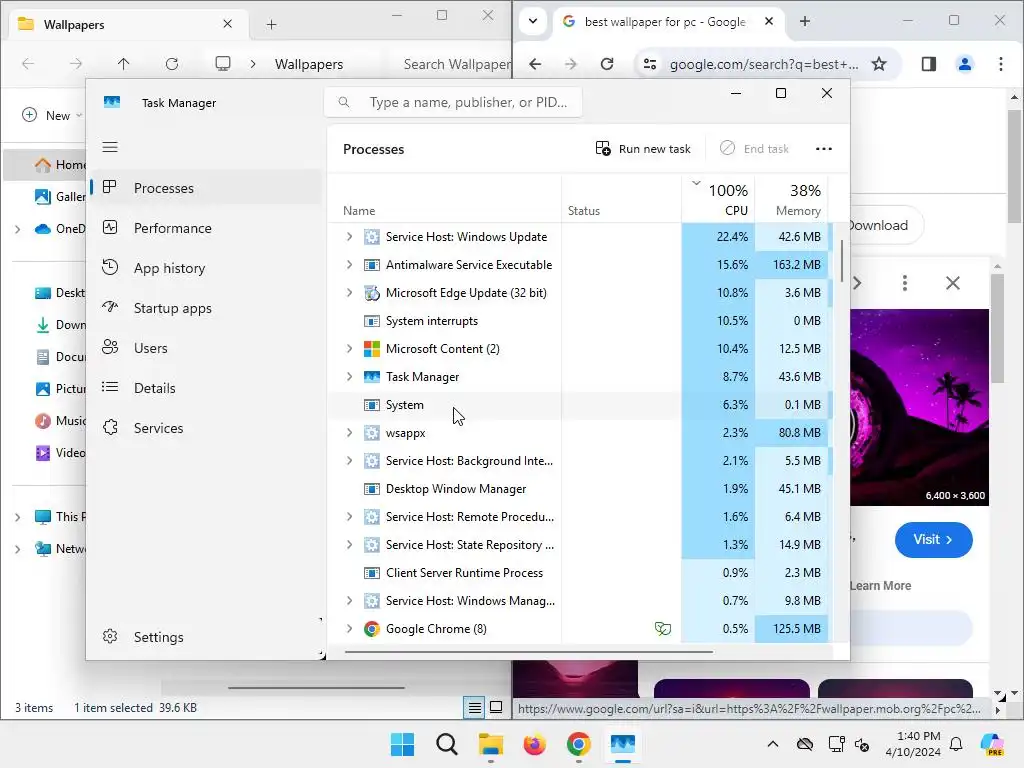
Task: Bookmark this page with star icon
Action: click(x=879, y=64)
